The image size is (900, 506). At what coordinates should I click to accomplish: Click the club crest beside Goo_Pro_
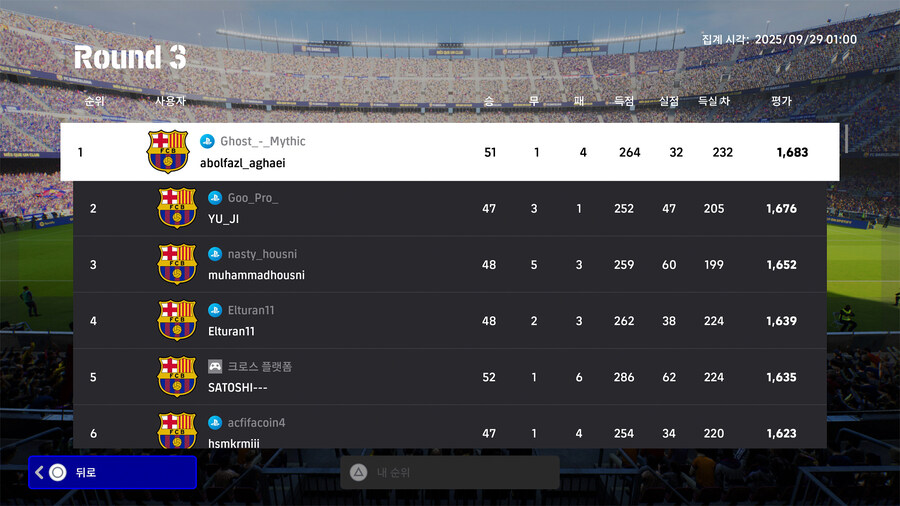[x=177, y=208]
